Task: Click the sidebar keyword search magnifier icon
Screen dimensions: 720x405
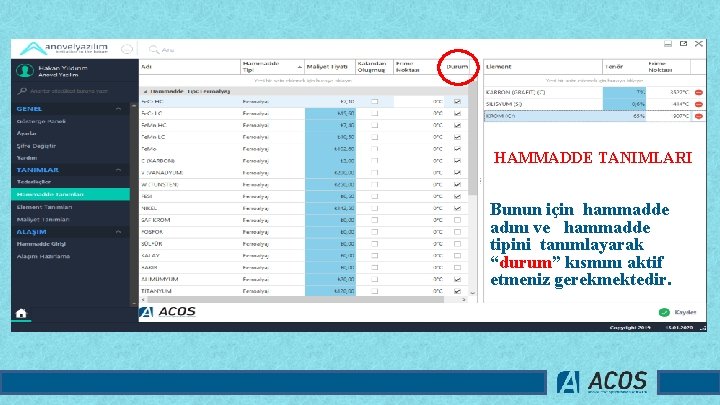Action: pos(22,91)
